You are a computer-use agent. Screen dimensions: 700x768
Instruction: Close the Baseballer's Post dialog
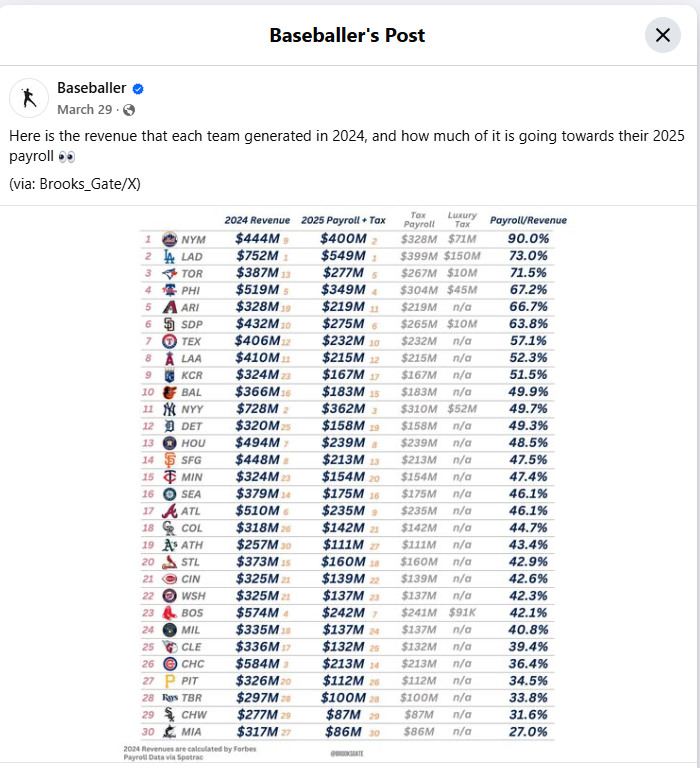[662, 35]
